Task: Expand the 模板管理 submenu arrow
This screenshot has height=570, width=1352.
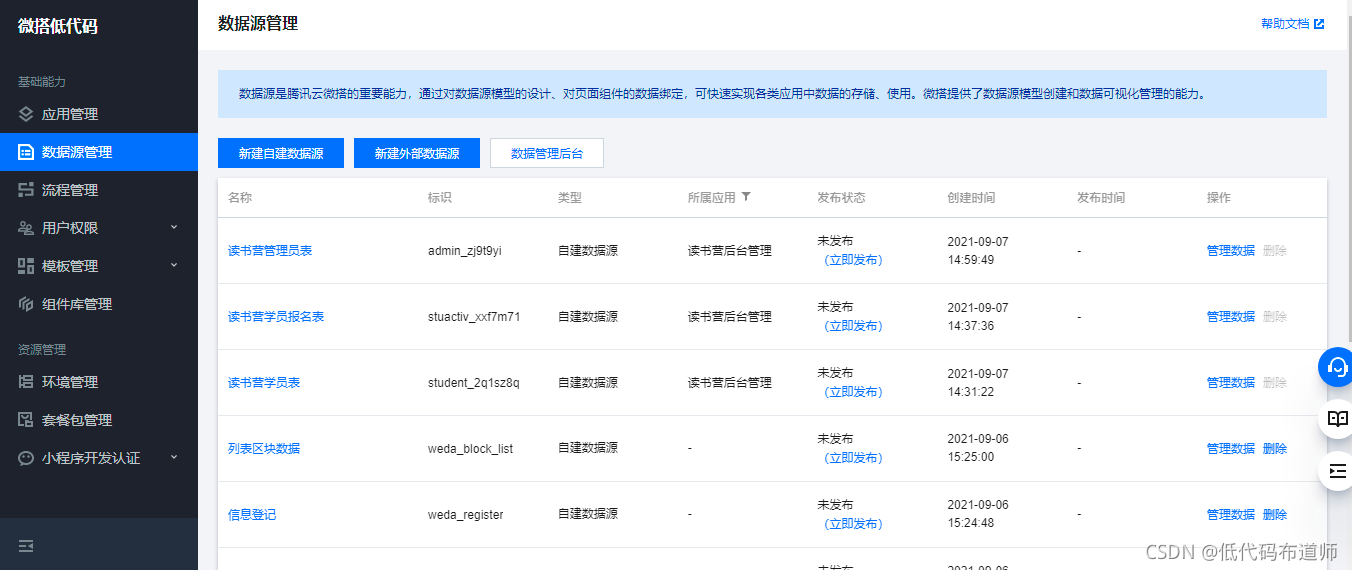Action: 173,265
